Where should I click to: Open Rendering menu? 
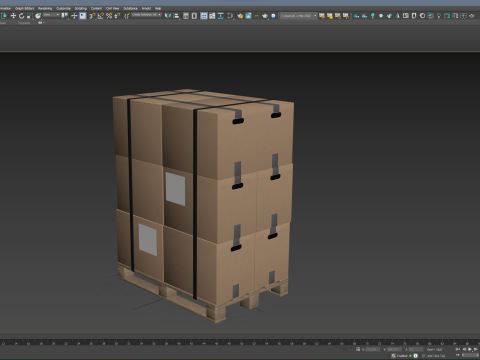[x=45, y=8]
